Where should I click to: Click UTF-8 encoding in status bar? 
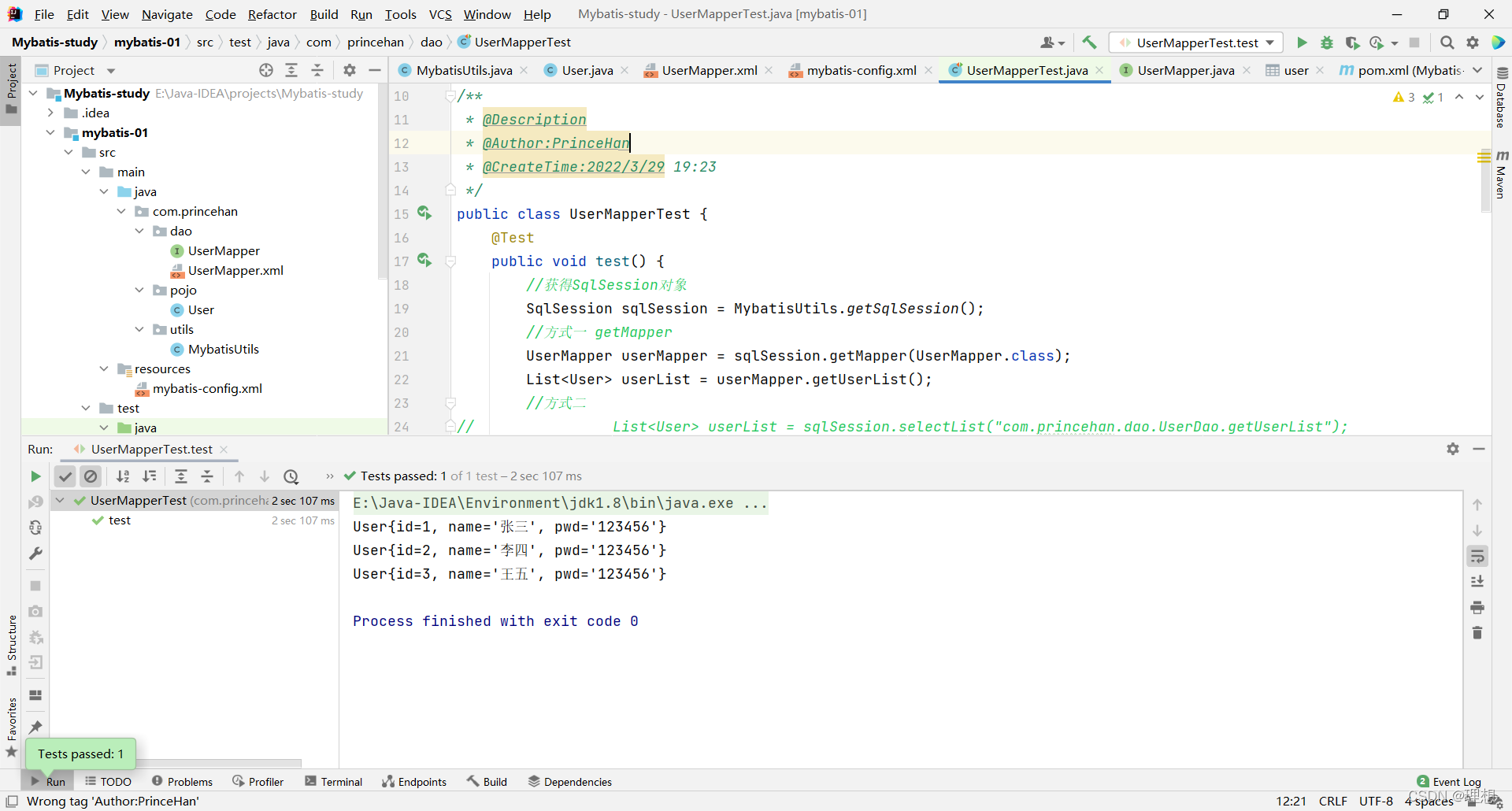click(1376, 801)
